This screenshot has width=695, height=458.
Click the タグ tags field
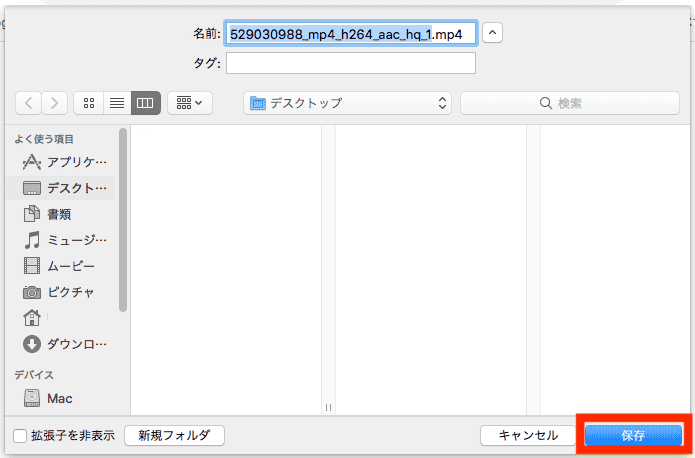click(351, 63)
